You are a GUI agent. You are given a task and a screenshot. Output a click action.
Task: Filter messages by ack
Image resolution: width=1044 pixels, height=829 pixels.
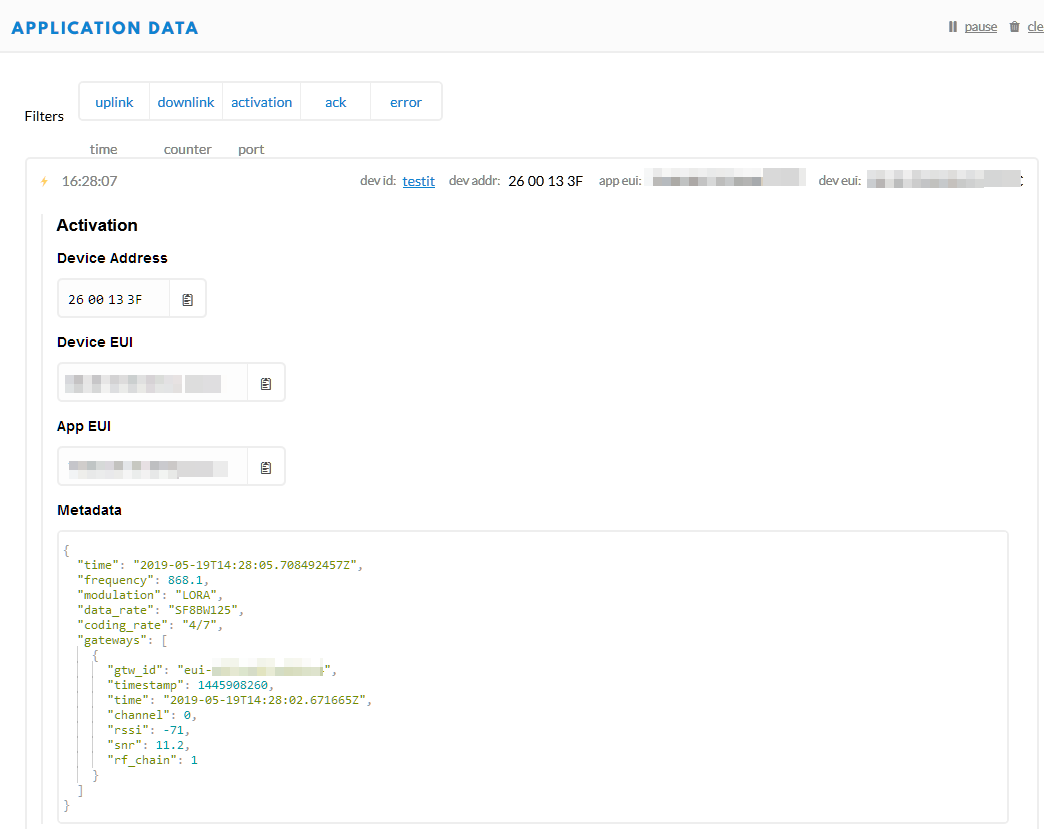[336, 102]
